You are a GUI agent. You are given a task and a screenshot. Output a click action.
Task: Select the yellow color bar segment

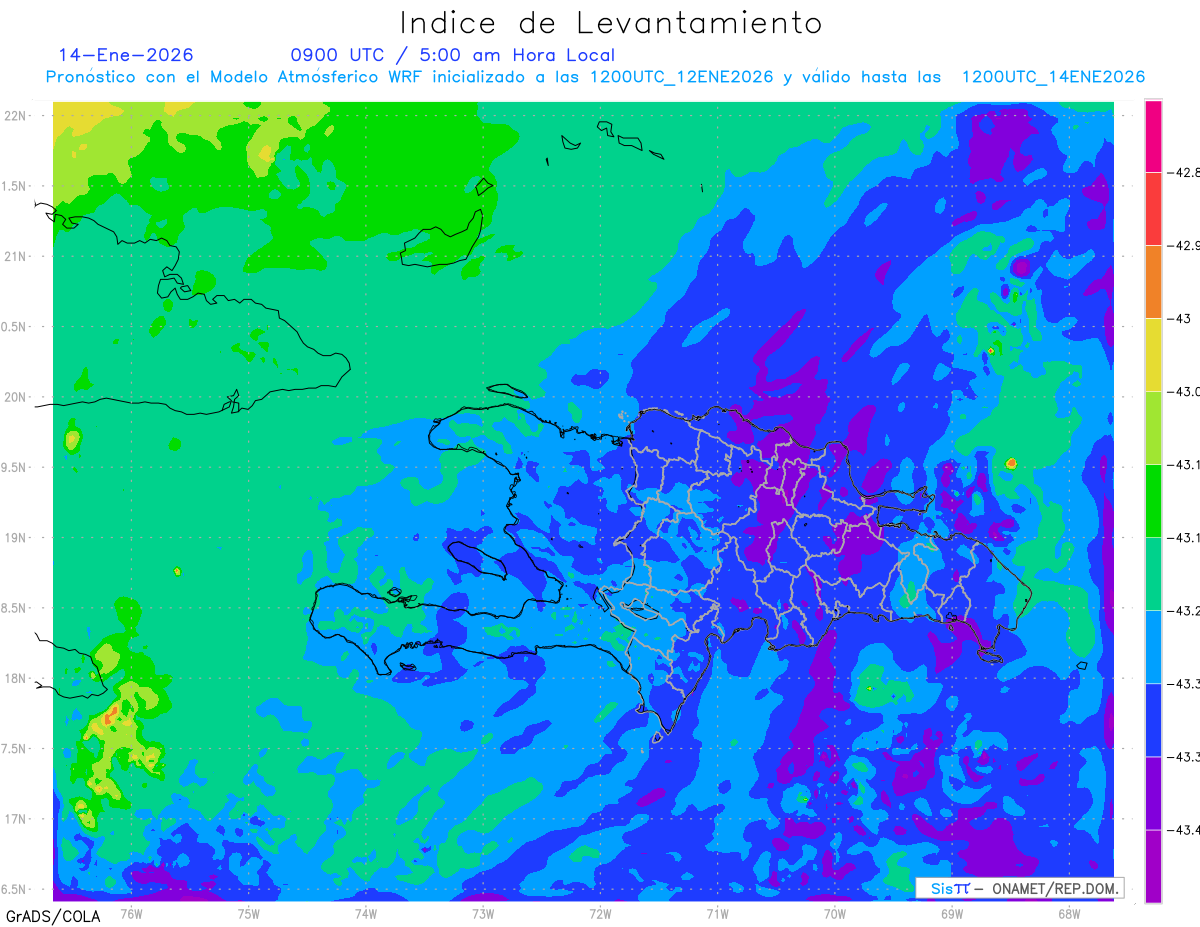pos(1153,355)
